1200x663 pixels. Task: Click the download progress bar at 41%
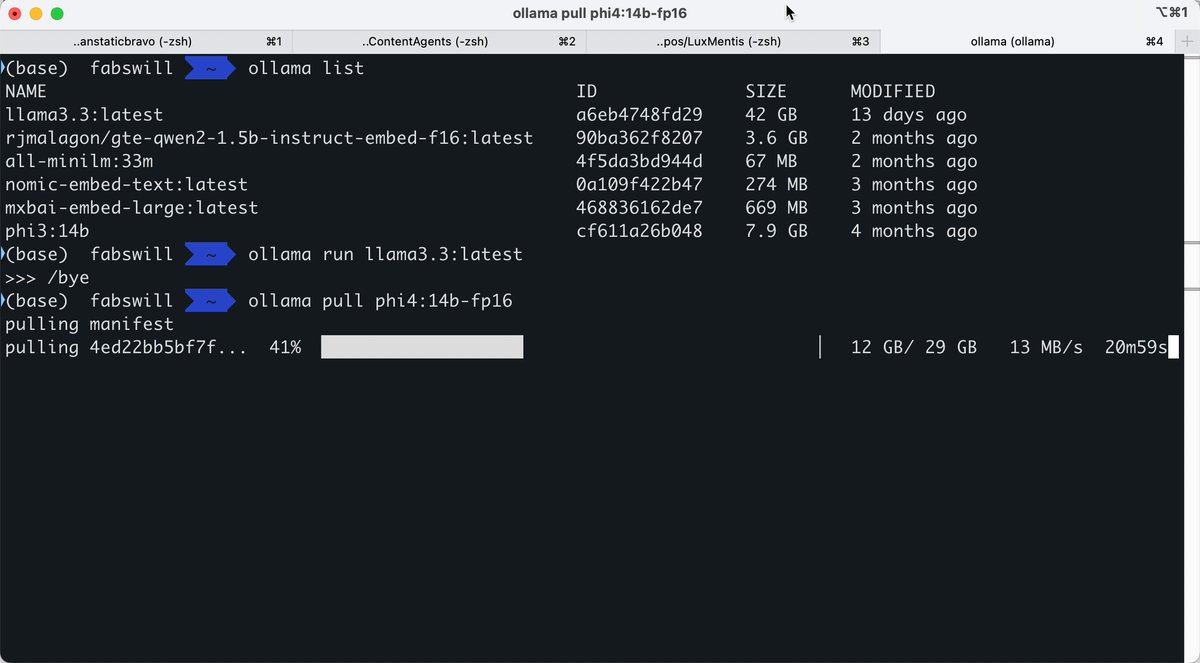point(570,347)
